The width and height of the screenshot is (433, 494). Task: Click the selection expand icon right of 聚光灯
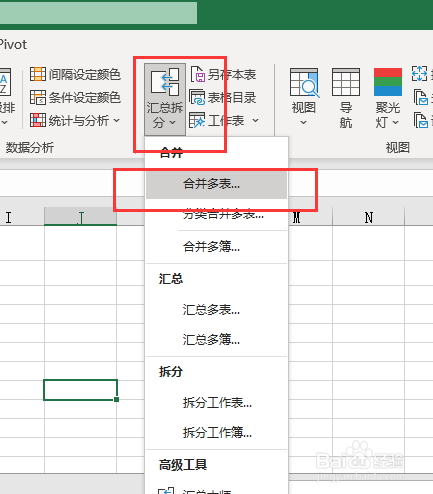[419, 74]
